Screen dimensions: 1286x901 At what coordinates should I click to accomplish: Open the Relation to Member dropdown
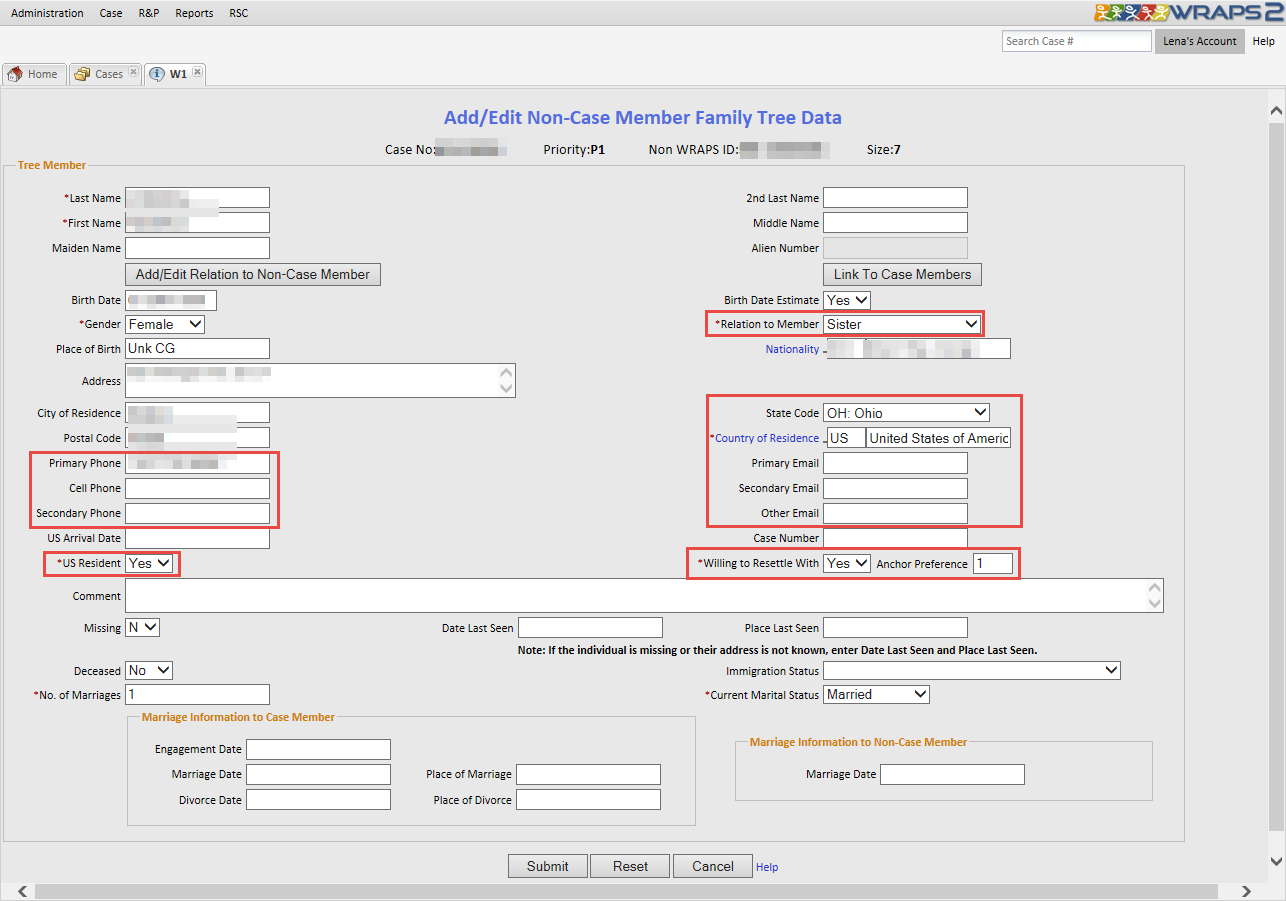click(902, 324)
